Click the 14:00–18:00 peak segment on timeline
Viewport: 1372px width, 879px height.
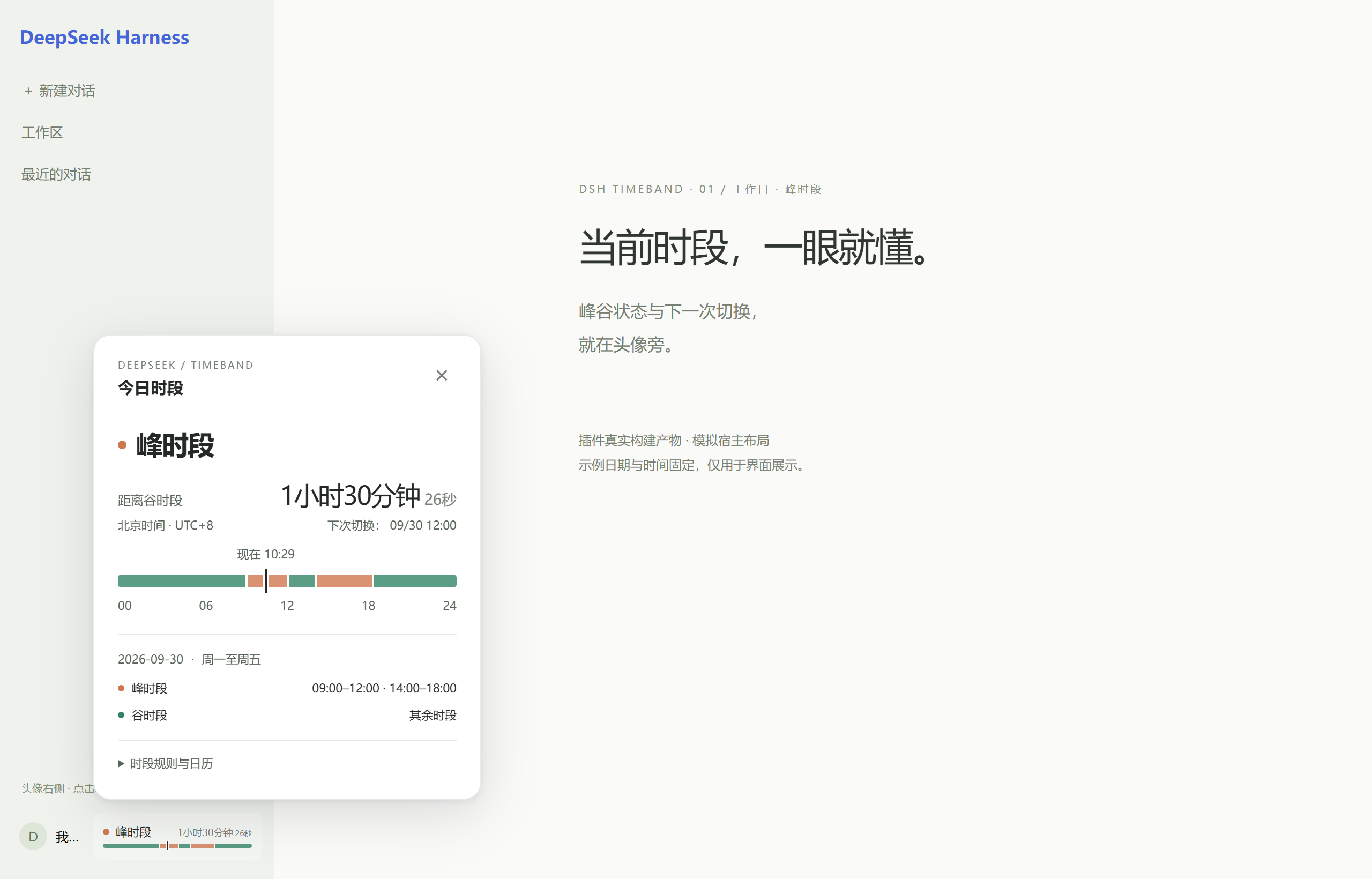point(345,581)
